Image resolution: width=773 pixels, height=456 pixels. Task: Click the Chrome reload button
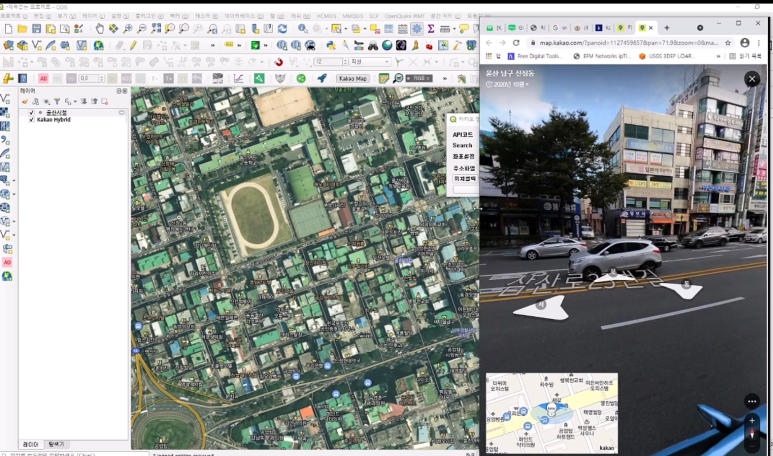pos(516,43)
